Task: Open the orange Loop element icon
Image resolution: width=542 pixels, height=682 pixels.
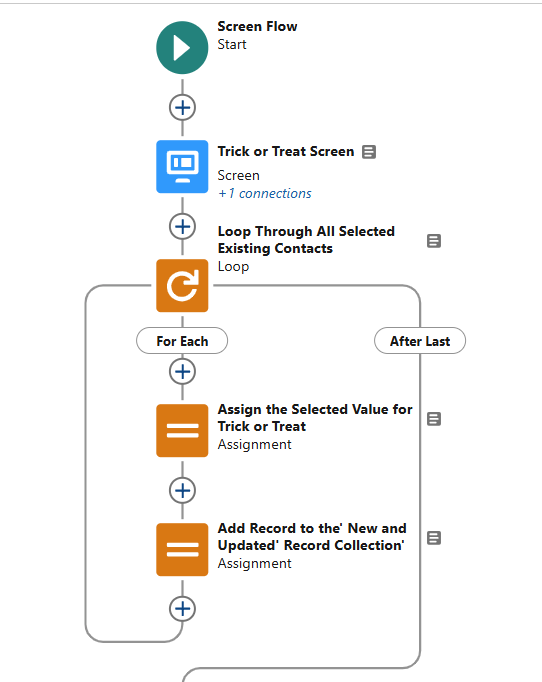Action: pos(182,285)
